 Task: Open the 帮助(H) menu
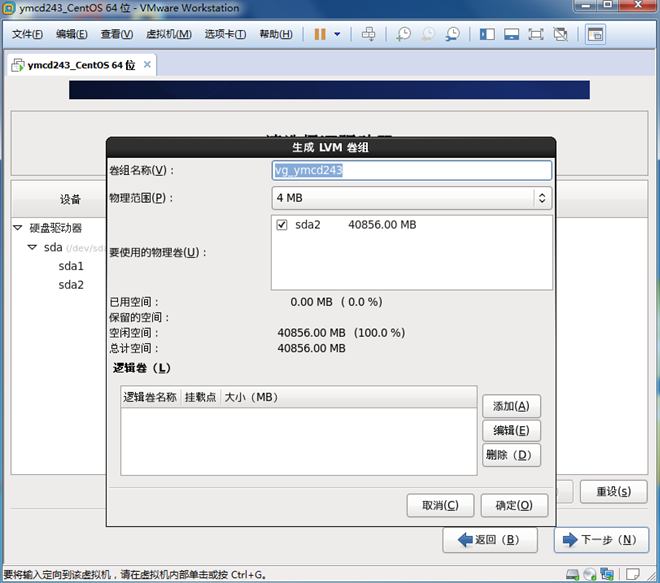tap(276, 34)
